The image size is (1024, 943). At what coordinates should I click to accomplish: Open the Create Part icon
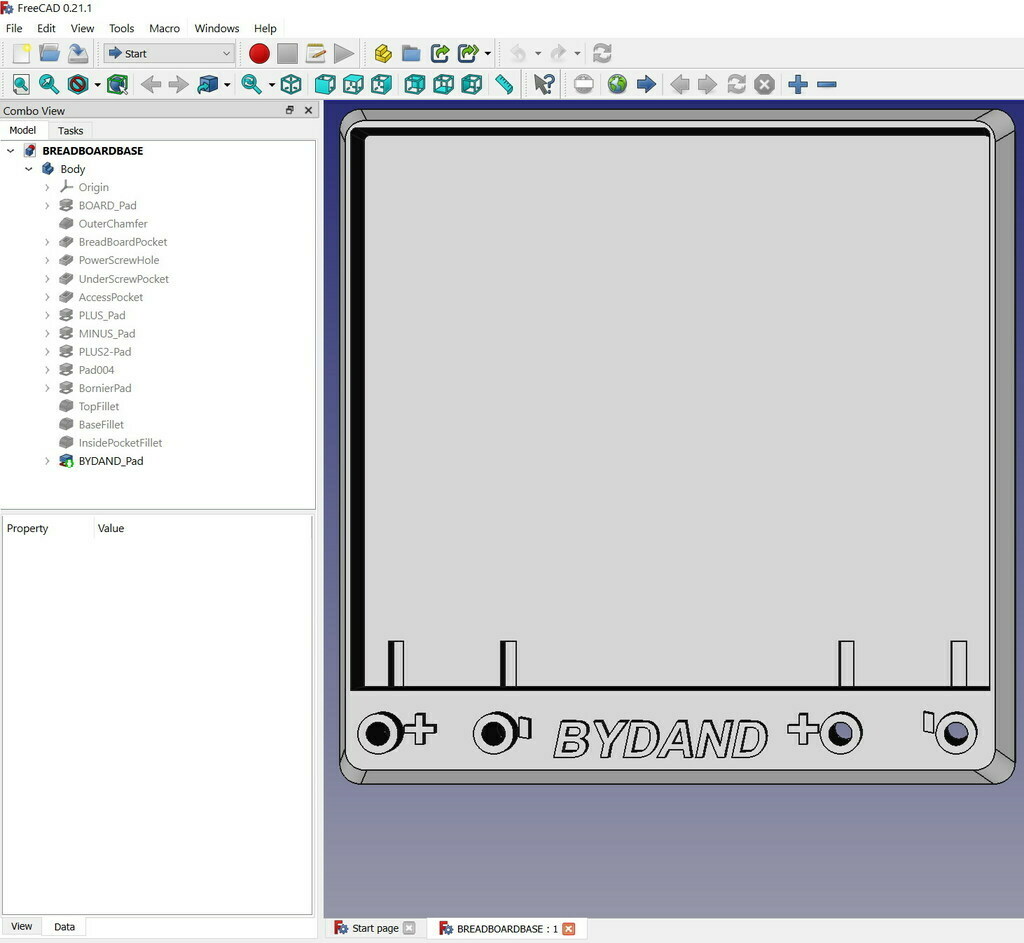383,54
